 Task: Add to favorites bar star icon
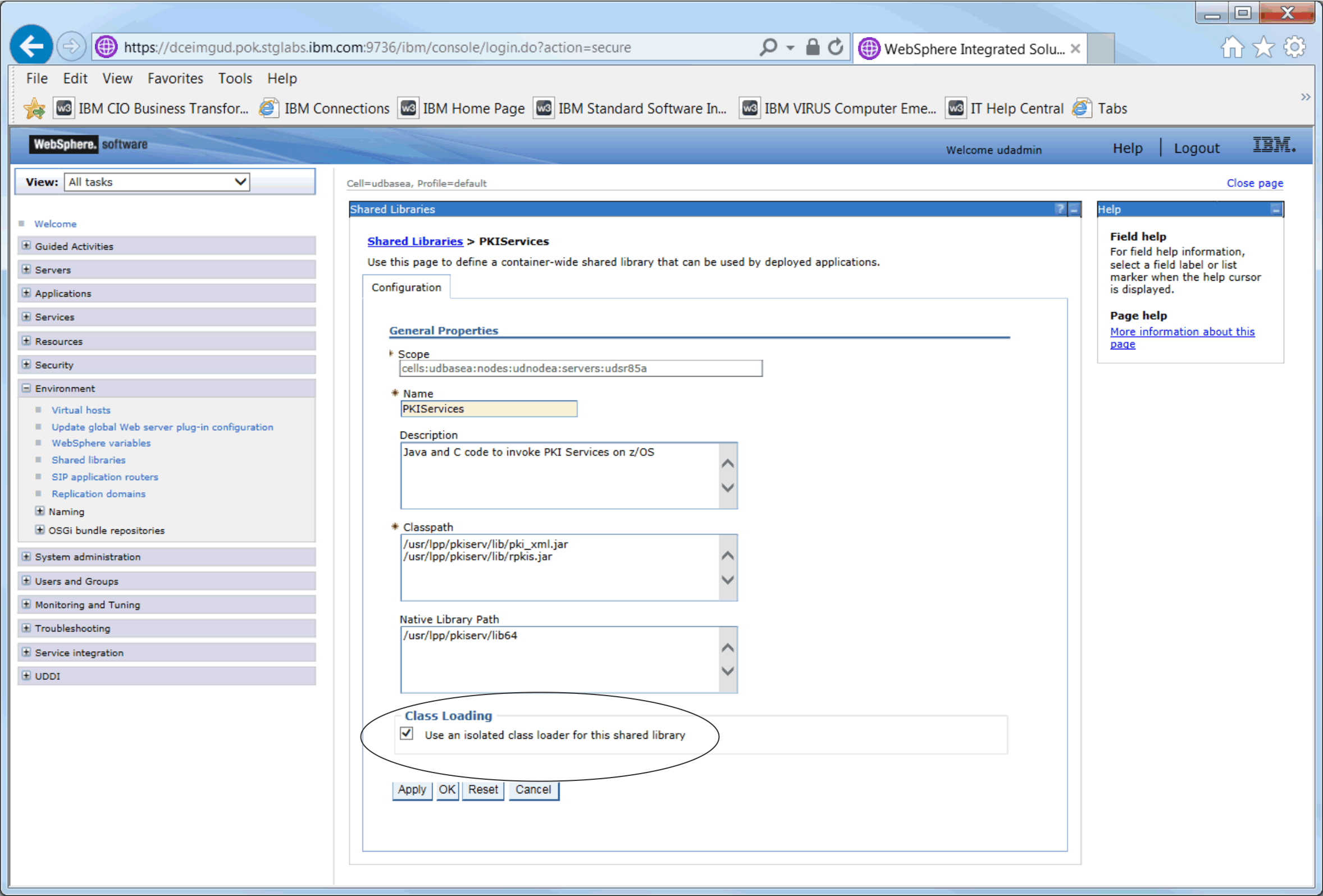point(34,108)
